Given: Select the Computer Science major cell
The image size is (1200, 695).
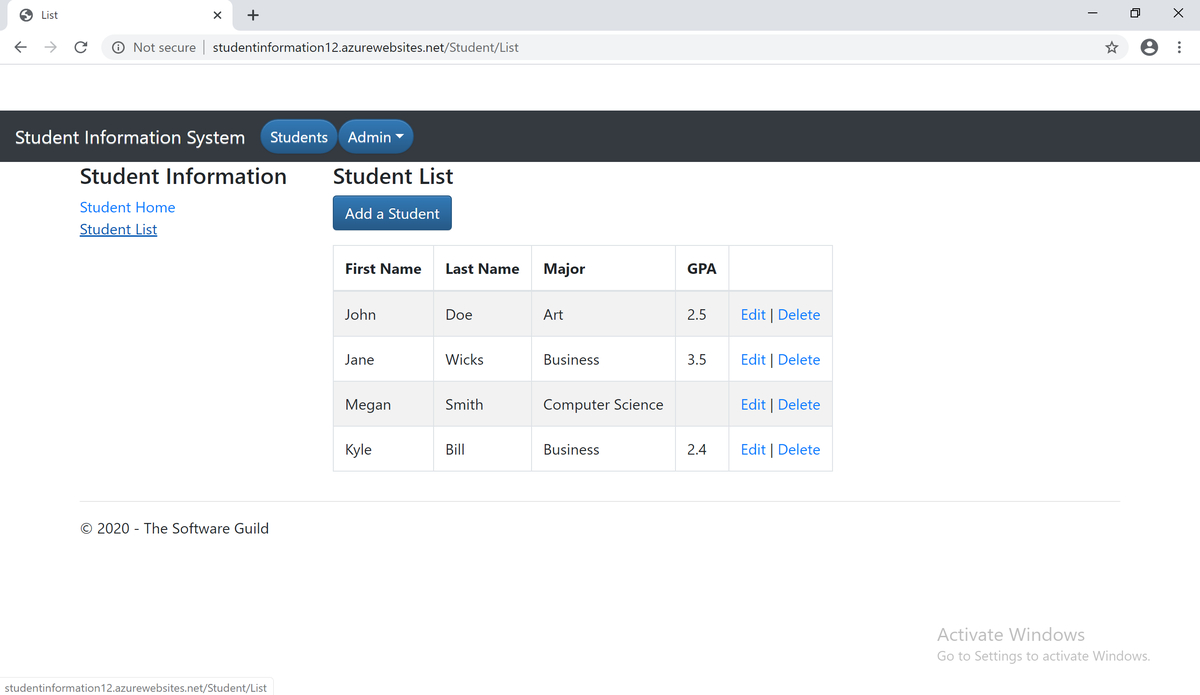Looking at the screenshot, I should (x=603, y=404).
